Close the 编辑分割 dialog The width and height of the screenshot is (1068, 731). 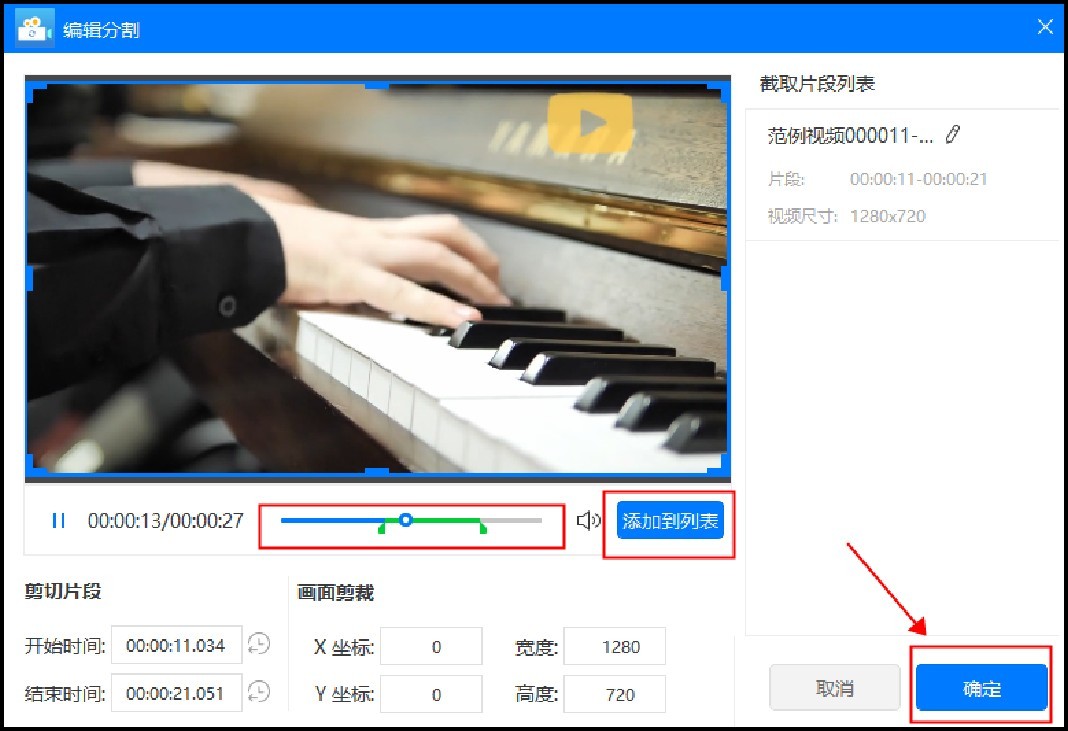[1045, 27]
